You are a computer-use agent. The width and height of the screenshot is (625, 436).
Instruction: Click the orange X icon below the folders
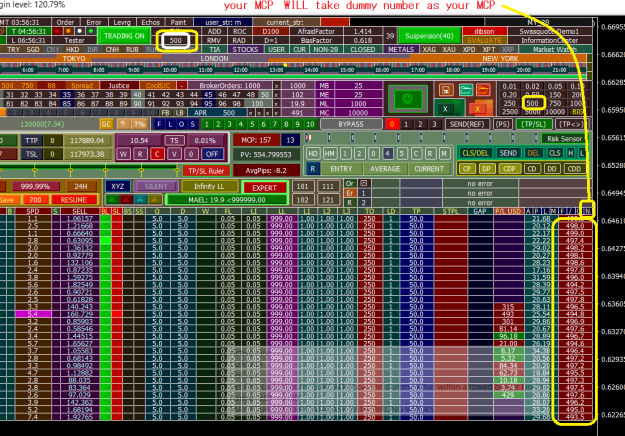point(477,108)
